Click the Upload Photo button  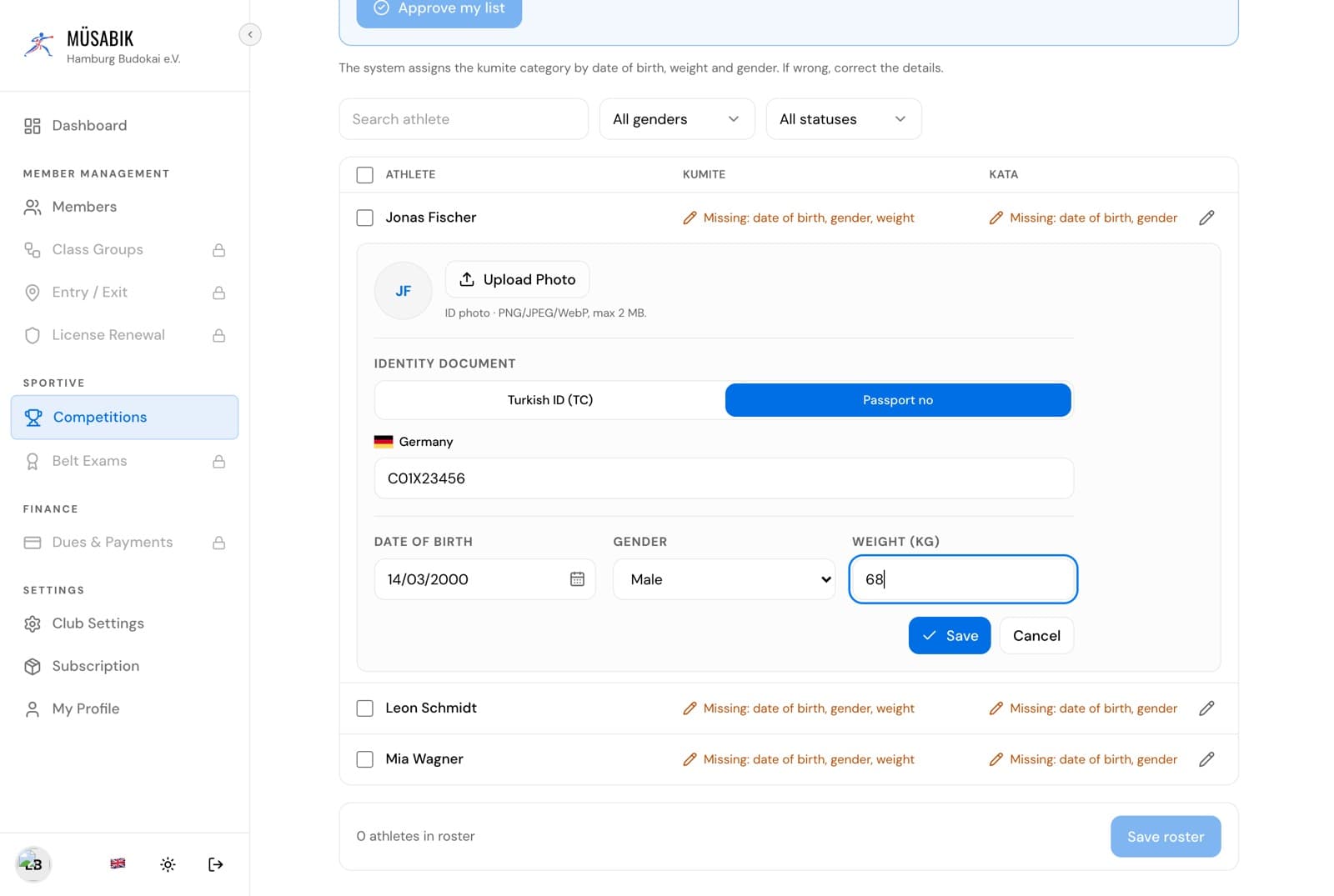tap(517, 279)
